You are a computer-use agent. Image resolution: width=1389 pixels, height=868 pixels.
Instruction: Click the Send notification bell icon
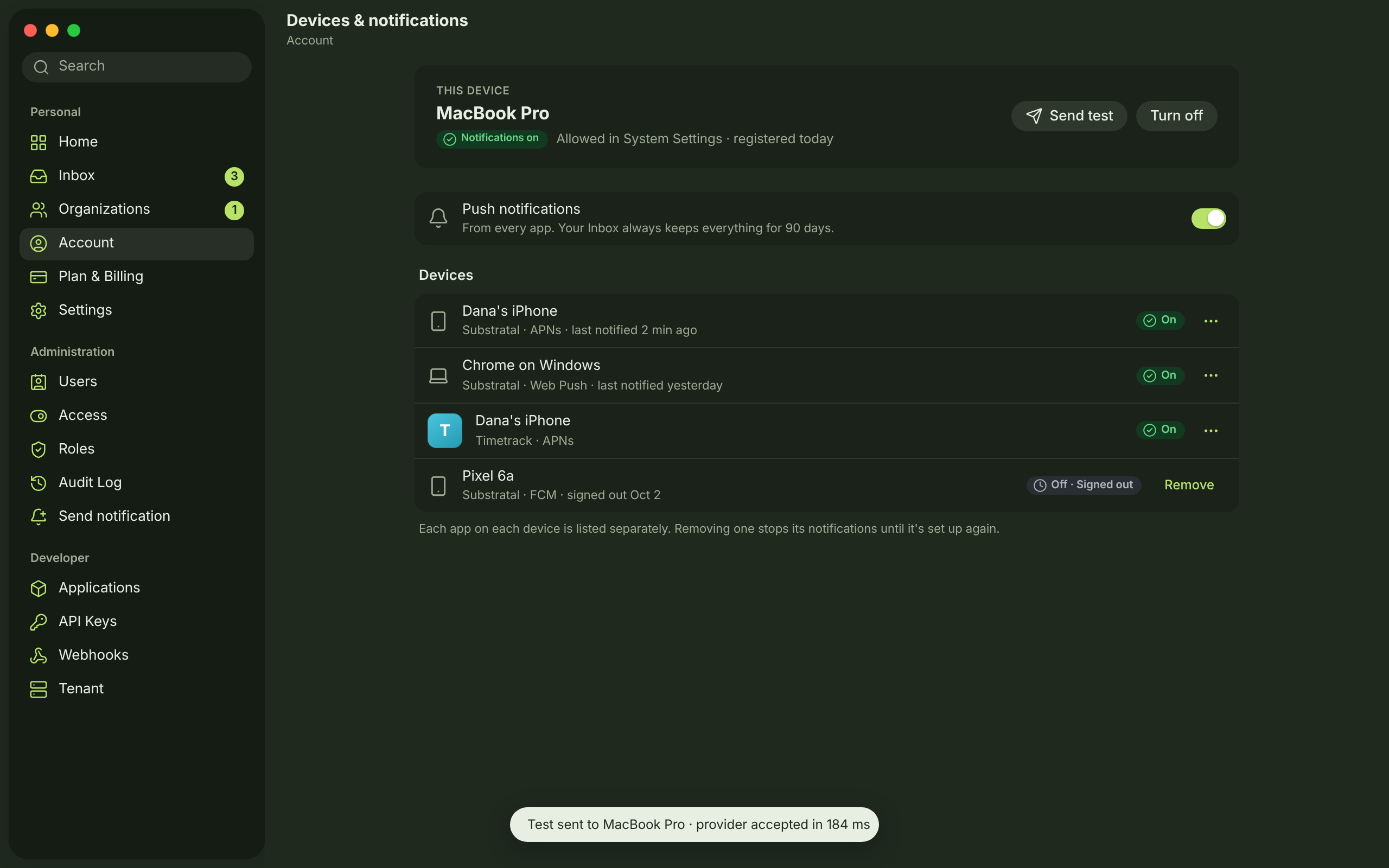pyautogui.click(x=39, y=516)
